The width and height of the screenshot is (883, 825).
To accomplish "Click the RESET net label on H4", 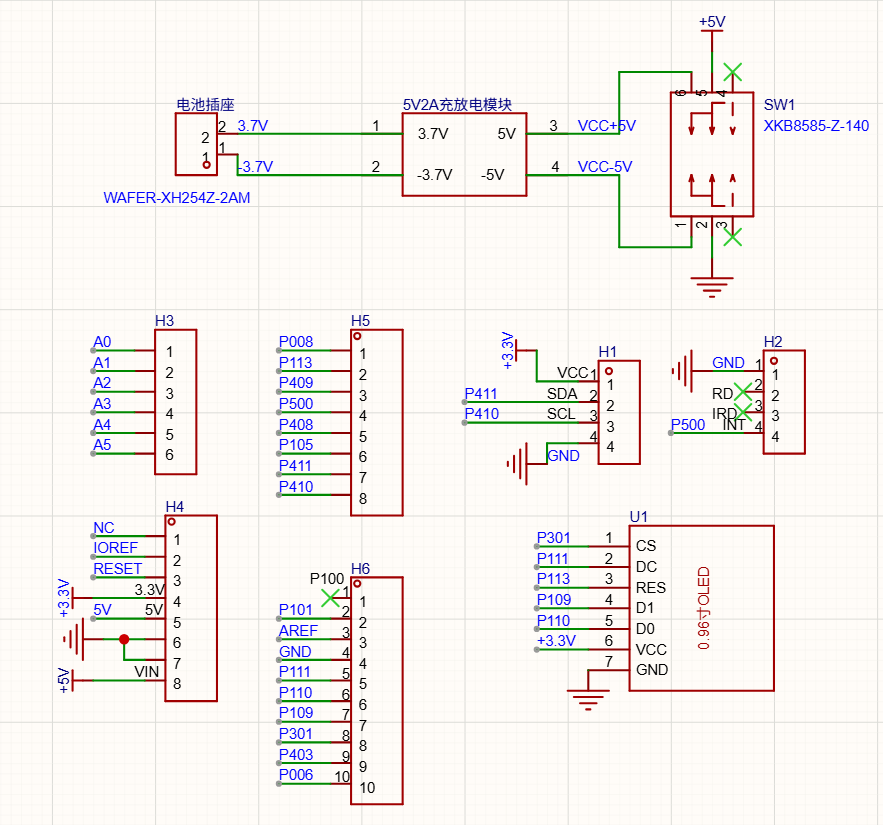I will click(x=117, y=569).
